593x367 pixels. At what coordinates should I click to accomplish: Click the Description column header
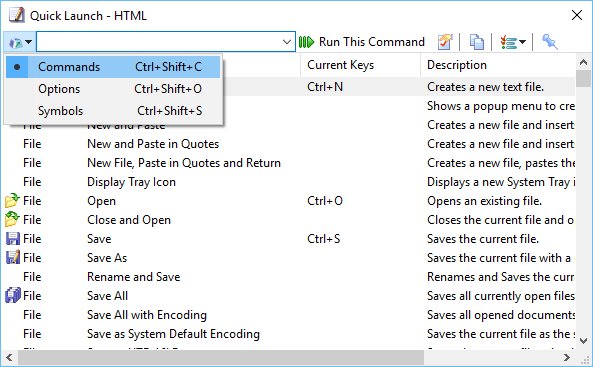click(498, 65)
